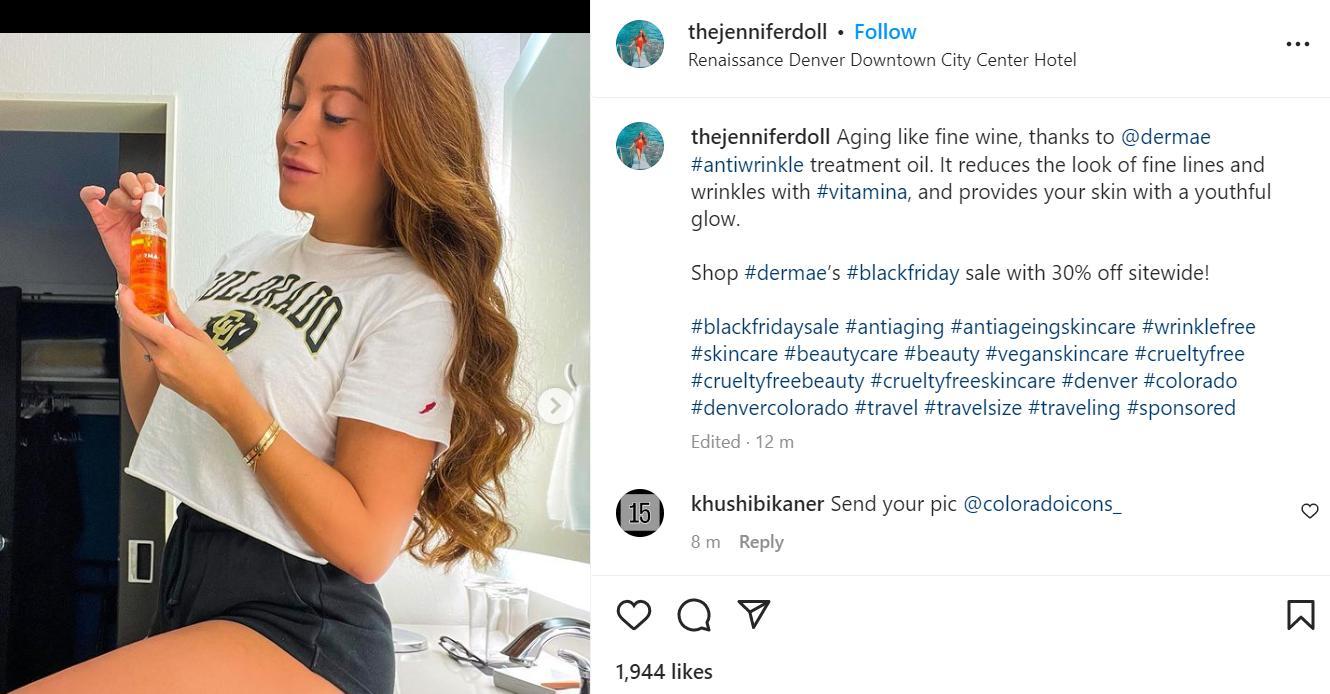Screen dimensions: 1330x694
Task: Open the @coloradoicons_ mention
Action: coord(1042,504)
